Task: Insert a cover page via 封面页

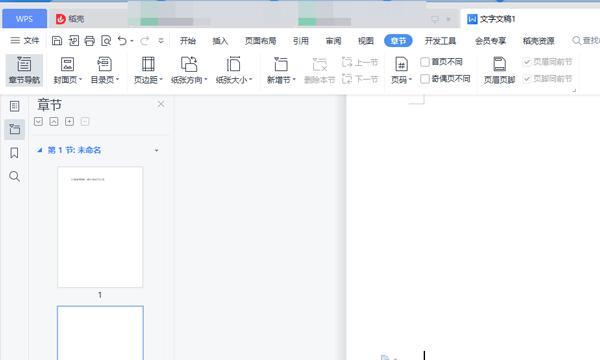Action: point(67,70)
